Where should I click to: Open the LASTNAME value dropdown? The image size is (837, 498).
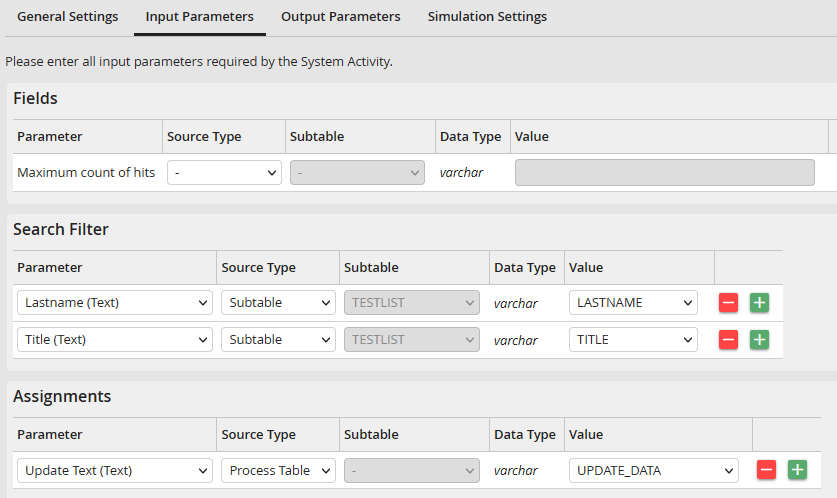click(633, 303)
